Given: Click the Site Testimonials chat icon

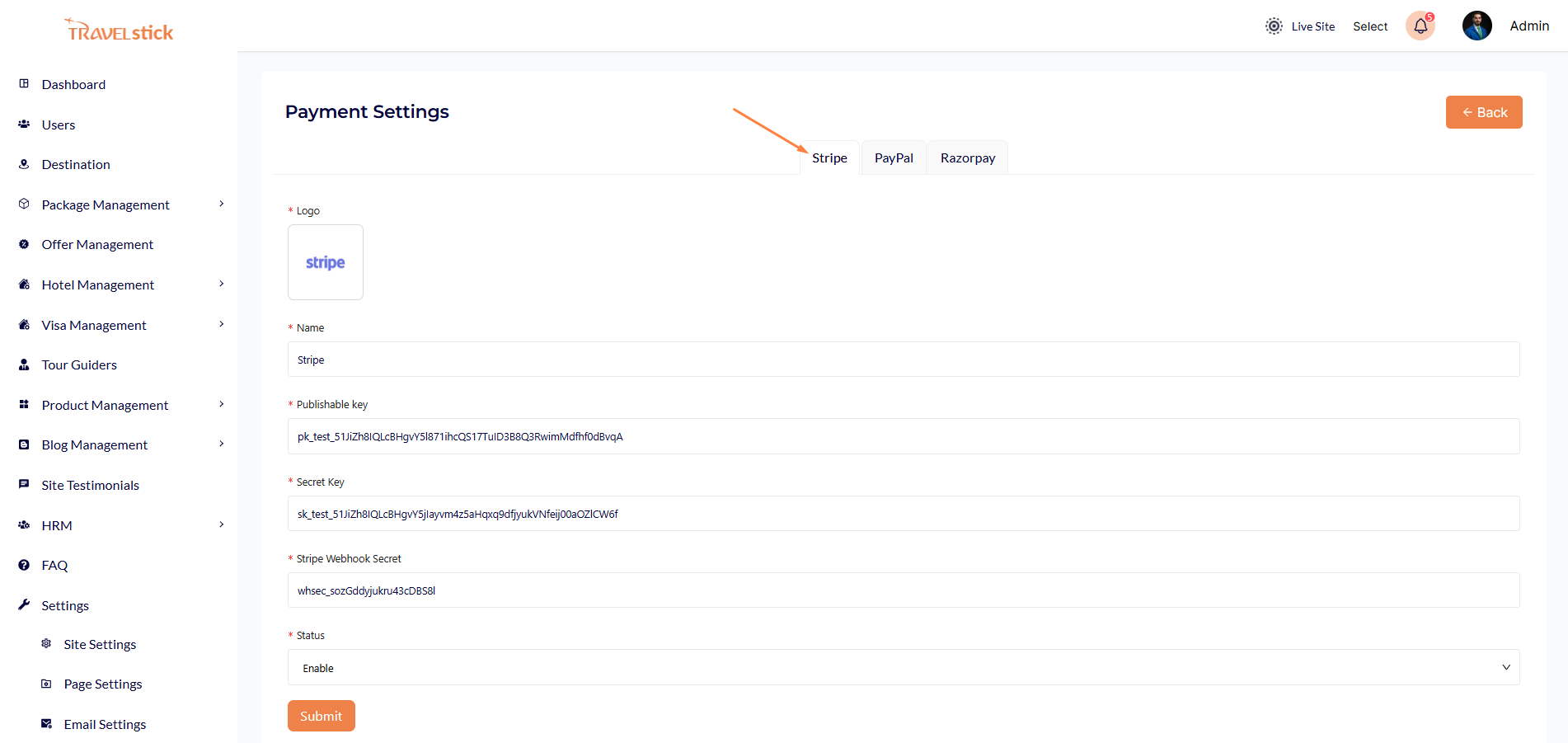Looking at the screenshot, I should (24, 485).
